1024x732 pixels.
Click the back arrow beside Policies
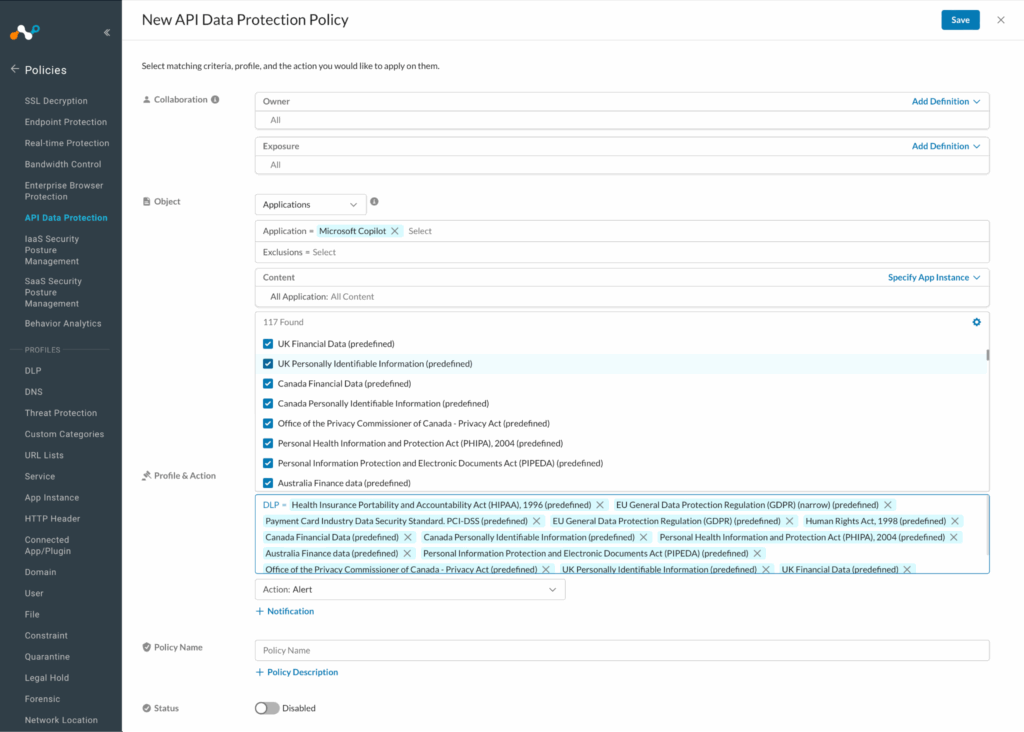click(x=14, y=70)
